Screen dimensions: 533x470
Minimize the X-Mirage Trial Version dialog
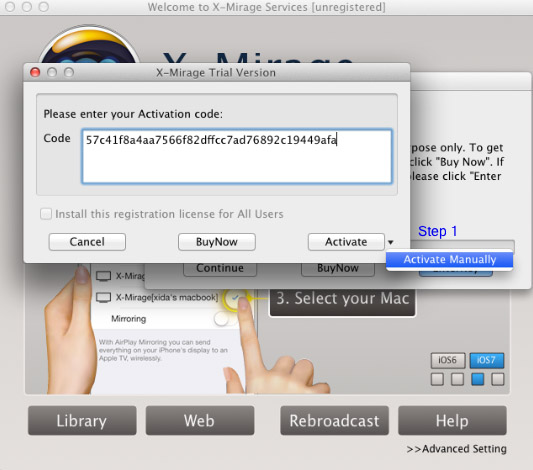tap(52, 72)
